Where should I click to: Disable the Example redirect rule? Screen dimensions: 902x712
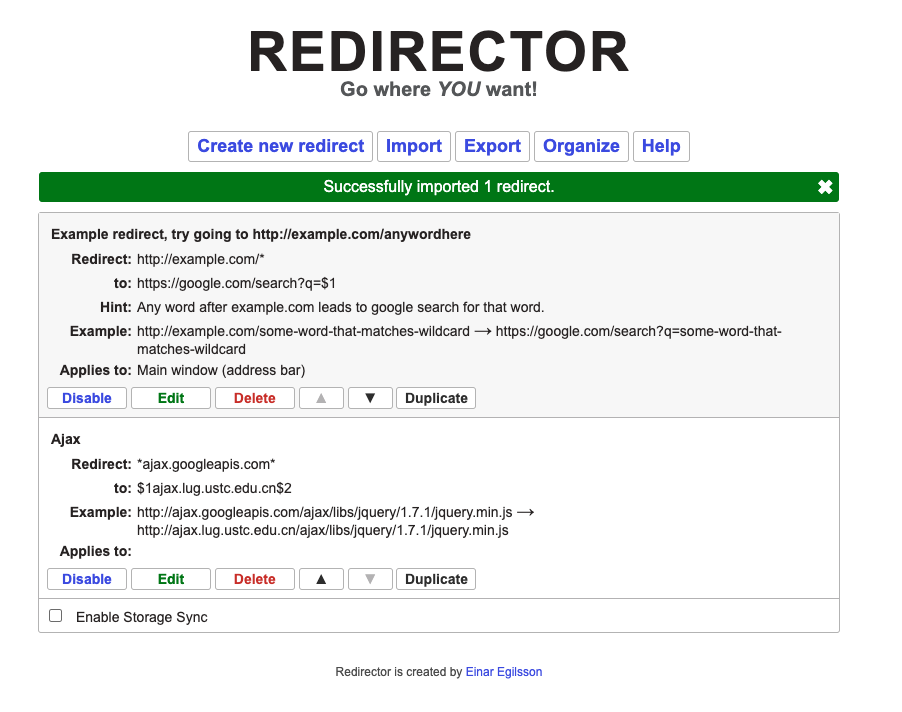pos(87,398)
